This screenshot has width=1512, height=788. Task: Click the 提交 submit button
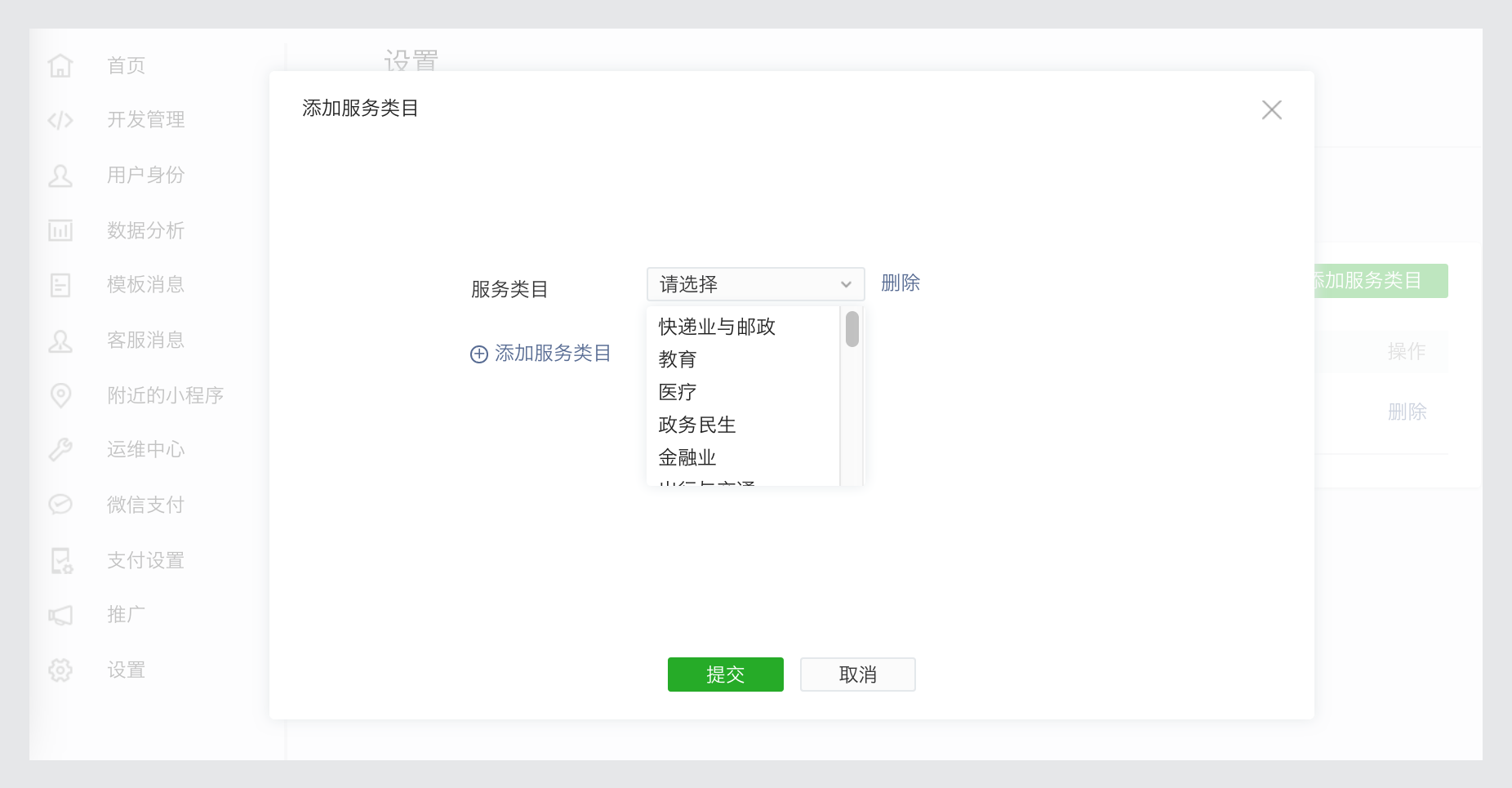[x=725, y=674]
